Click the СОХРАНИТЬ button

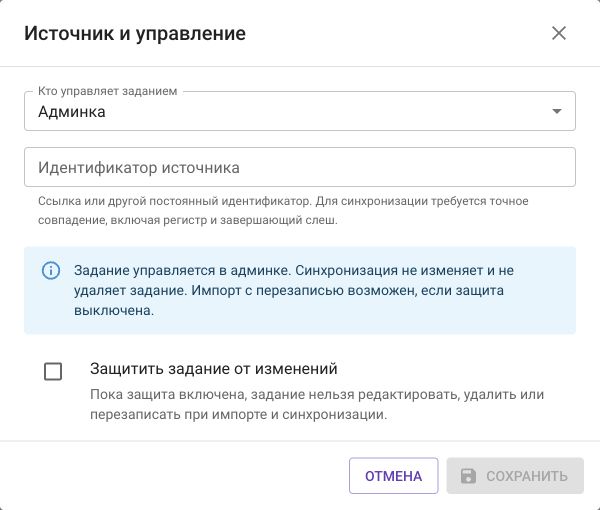tap(515, 476)
